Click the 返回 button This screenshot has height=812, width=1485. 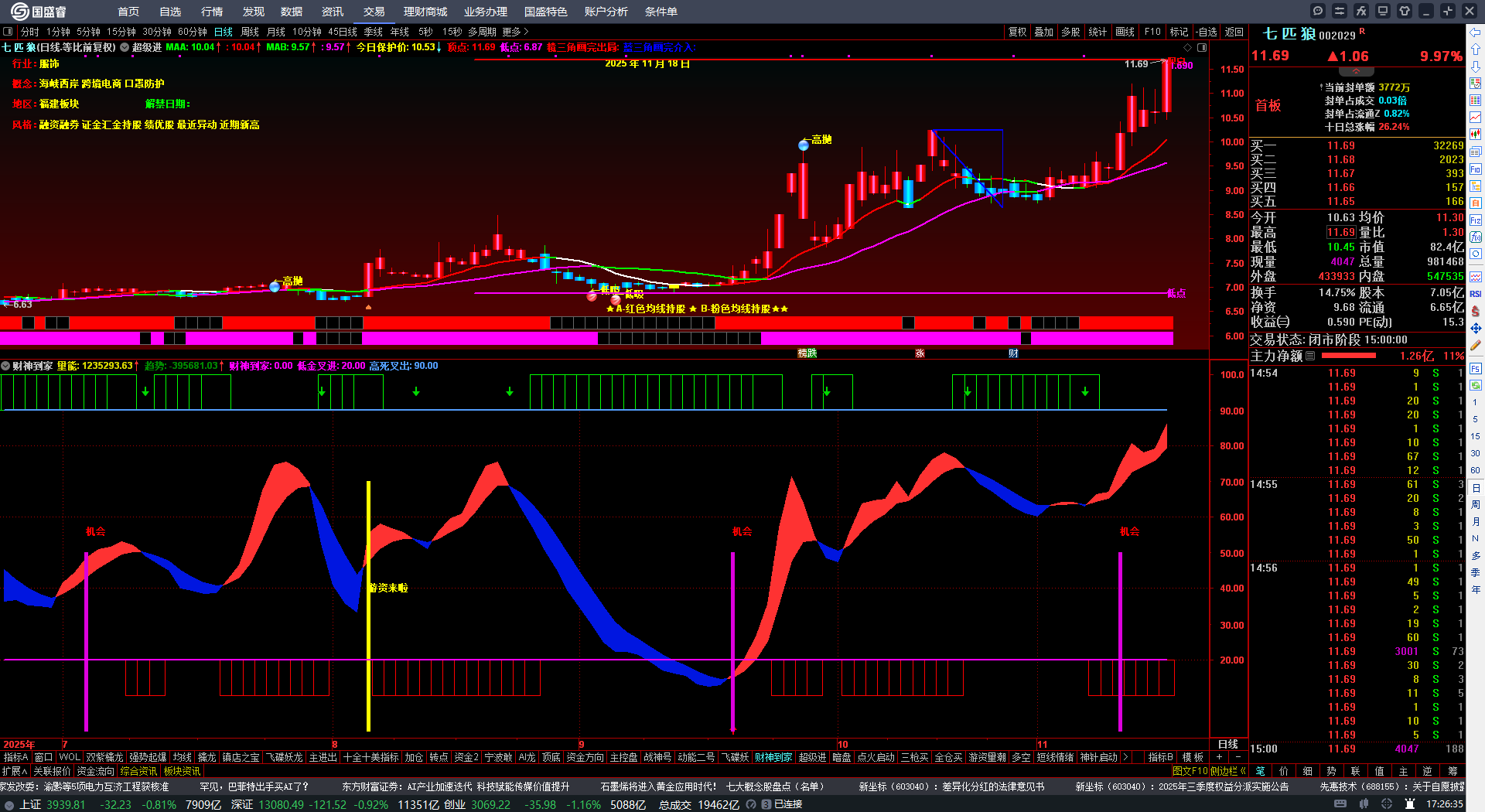coord(1234,32)
